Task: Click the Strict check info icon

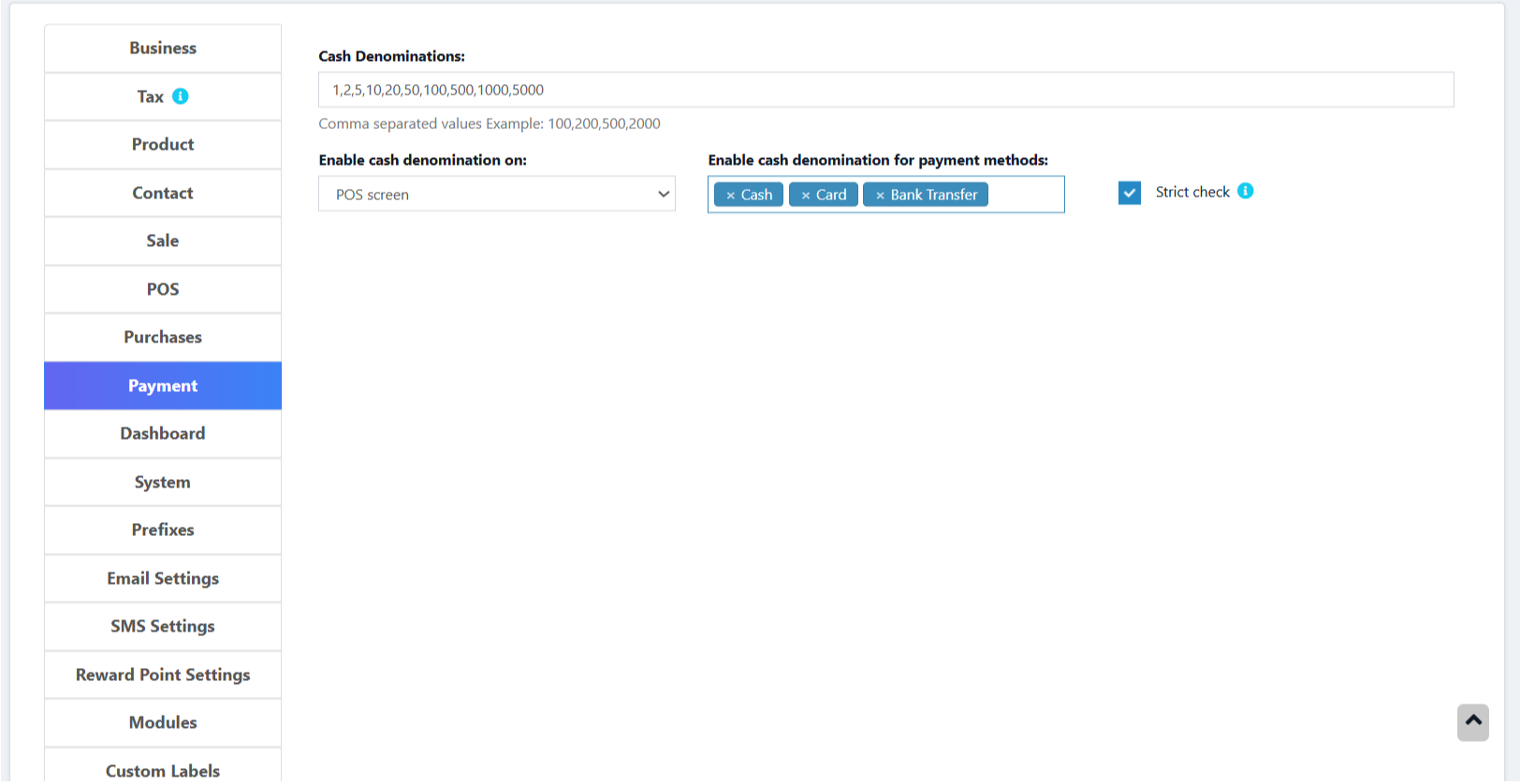Action: pyautogui.click(x=1245, y=191)
